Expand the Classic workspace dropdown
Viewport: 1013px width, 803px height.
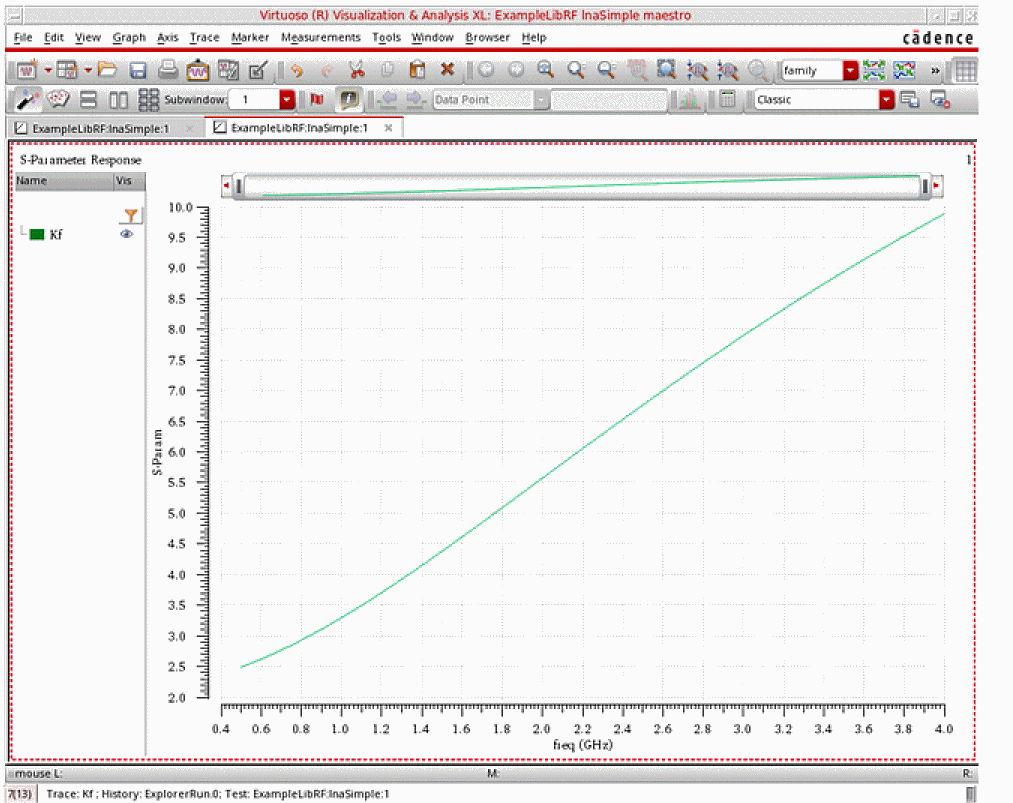click(885, 100)
